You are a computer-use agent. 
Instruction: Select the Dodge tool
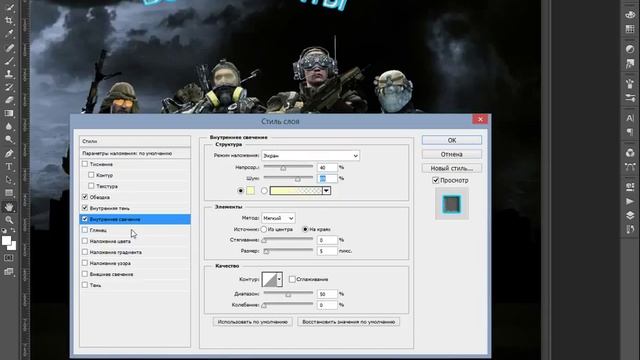(9, 139)
